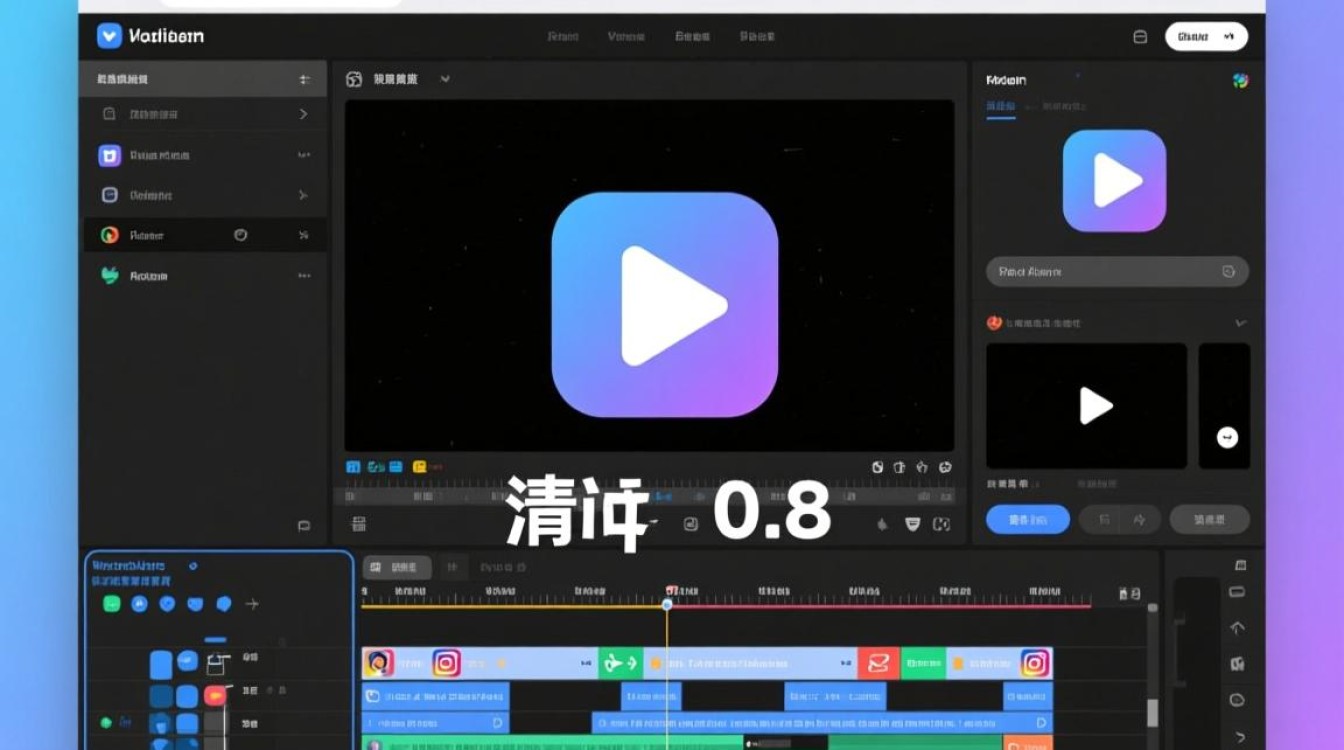Click the right half of the gray segmented control
Viewport: 1344px width, 750px height.
click(x=1140, y=519)
